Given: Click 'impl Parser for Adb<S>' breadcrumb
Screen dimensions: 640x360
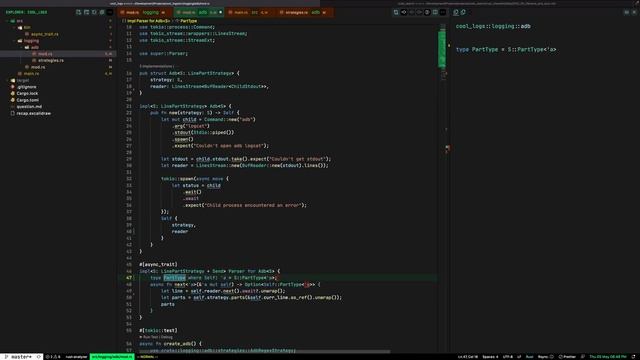Looking at the screenshot, I should [148, 21].
